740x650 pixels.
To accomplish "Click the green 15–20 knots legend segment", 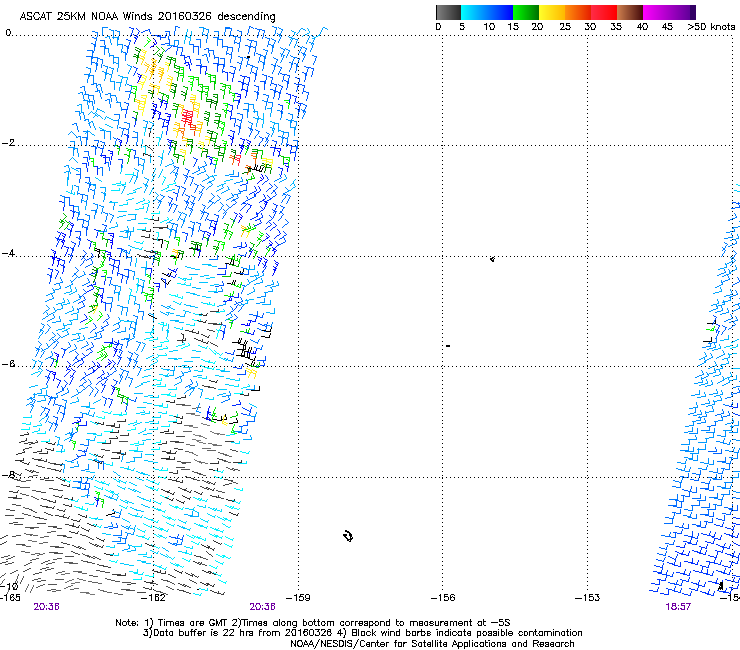I will (x=526, y=12).
